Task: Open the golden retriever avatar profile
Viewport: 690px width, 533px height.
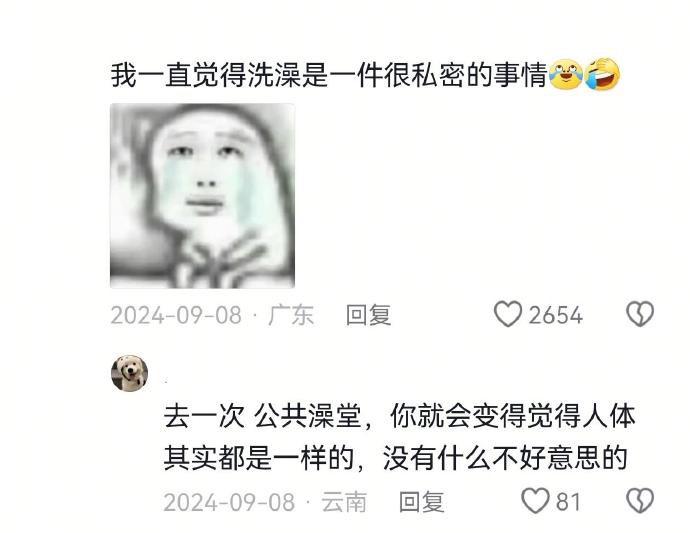Action: 129,373
